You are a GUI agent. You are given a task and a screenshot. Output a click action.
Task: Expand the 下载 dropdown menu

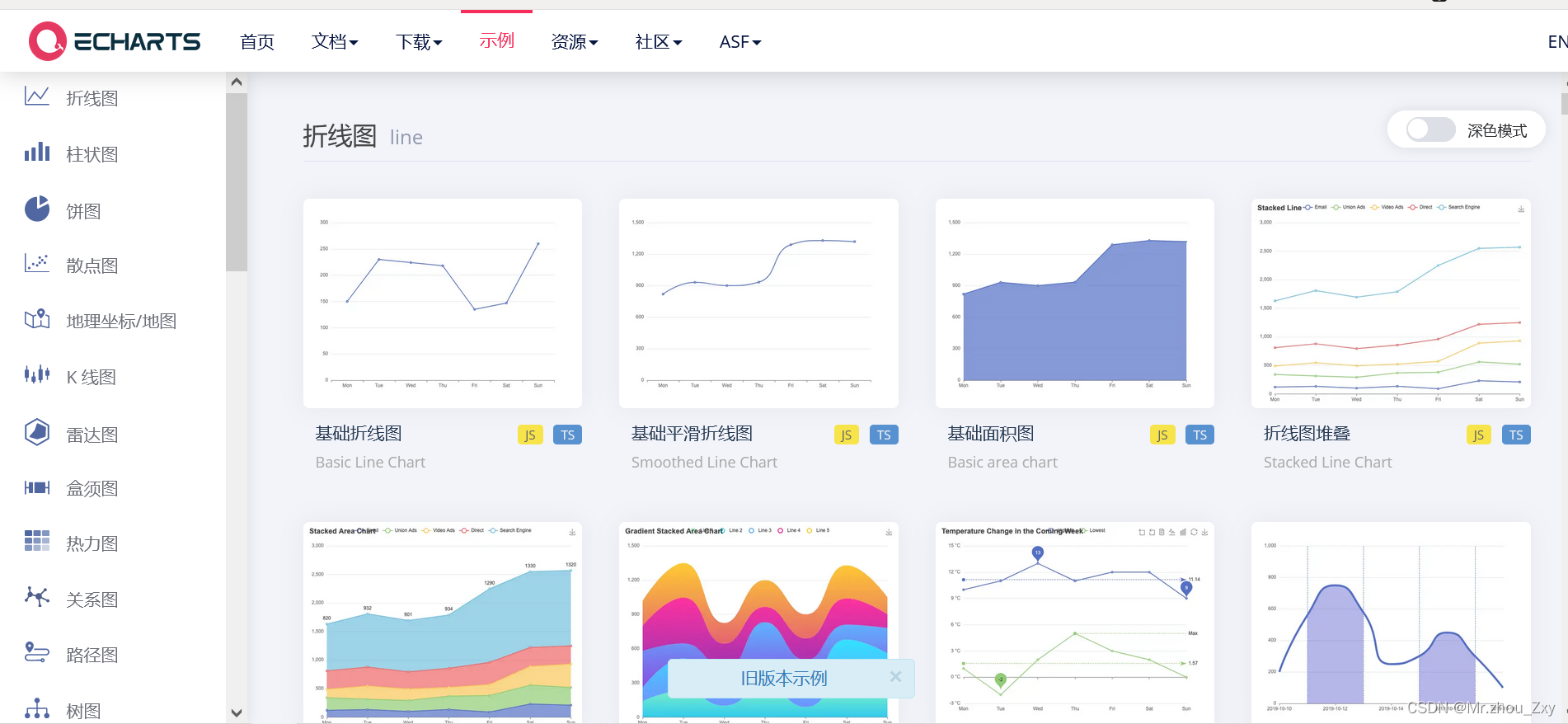point(419,41)
